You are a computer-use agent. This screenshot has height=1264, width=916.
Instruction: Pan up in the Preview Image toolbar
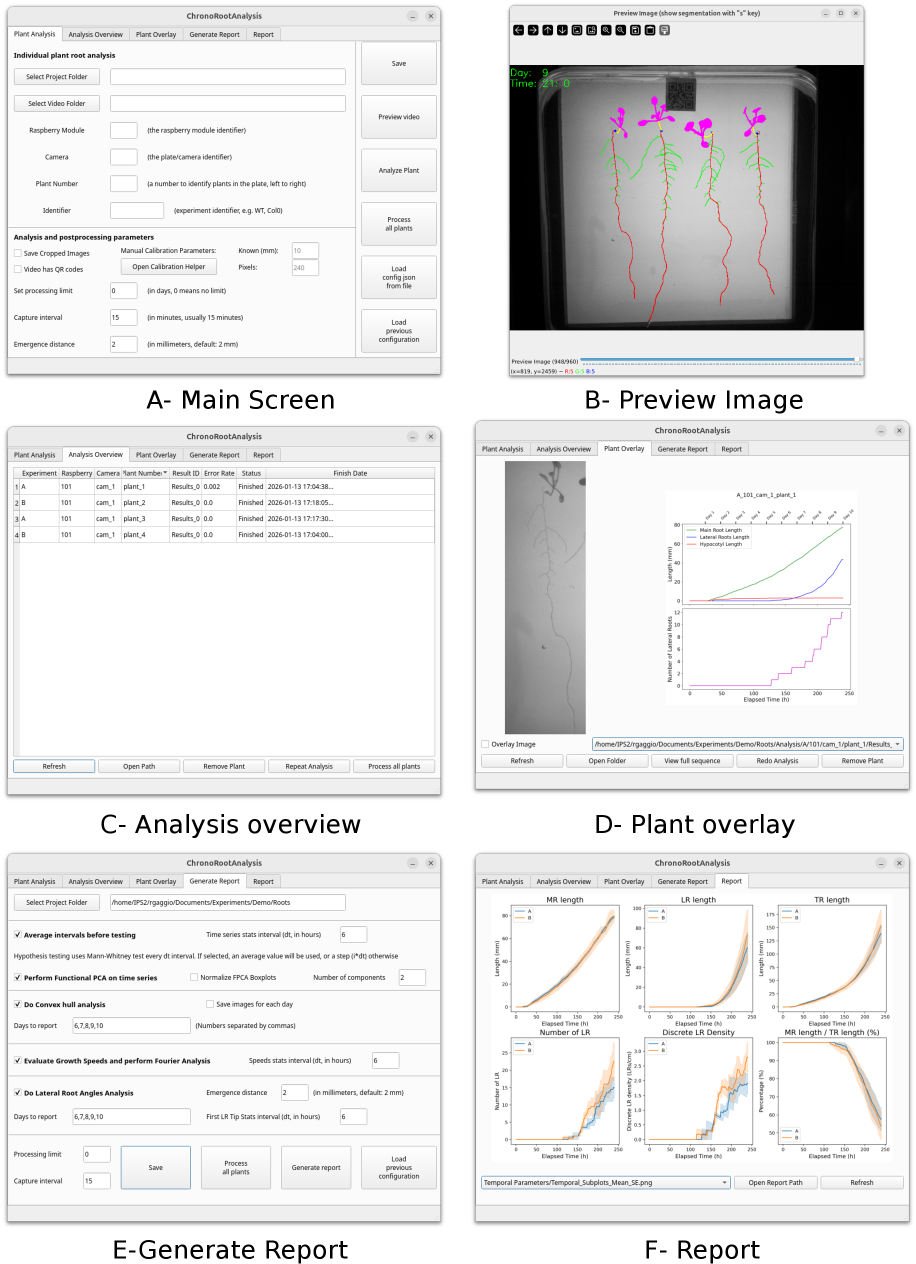click(x=548, y=31)
